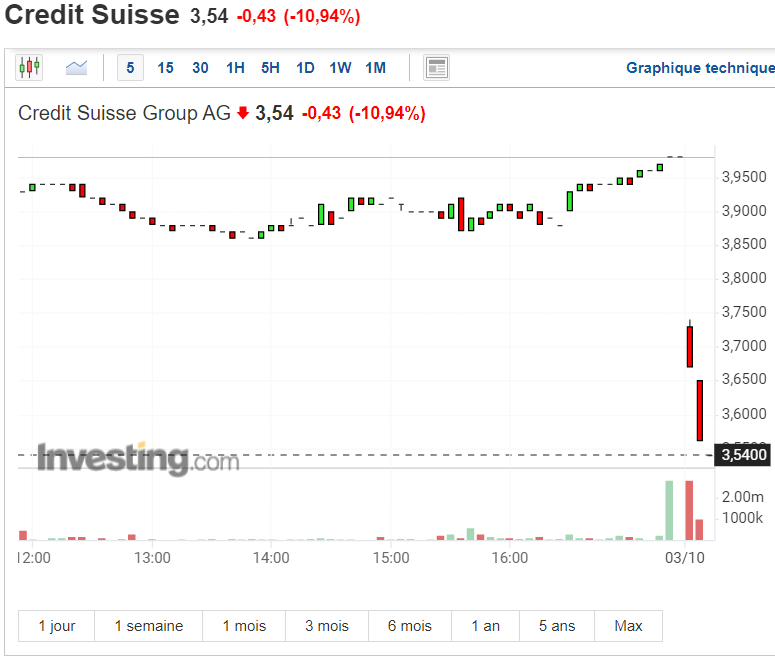
Task: Set range to 1 an
Action: tap(485, 626)
